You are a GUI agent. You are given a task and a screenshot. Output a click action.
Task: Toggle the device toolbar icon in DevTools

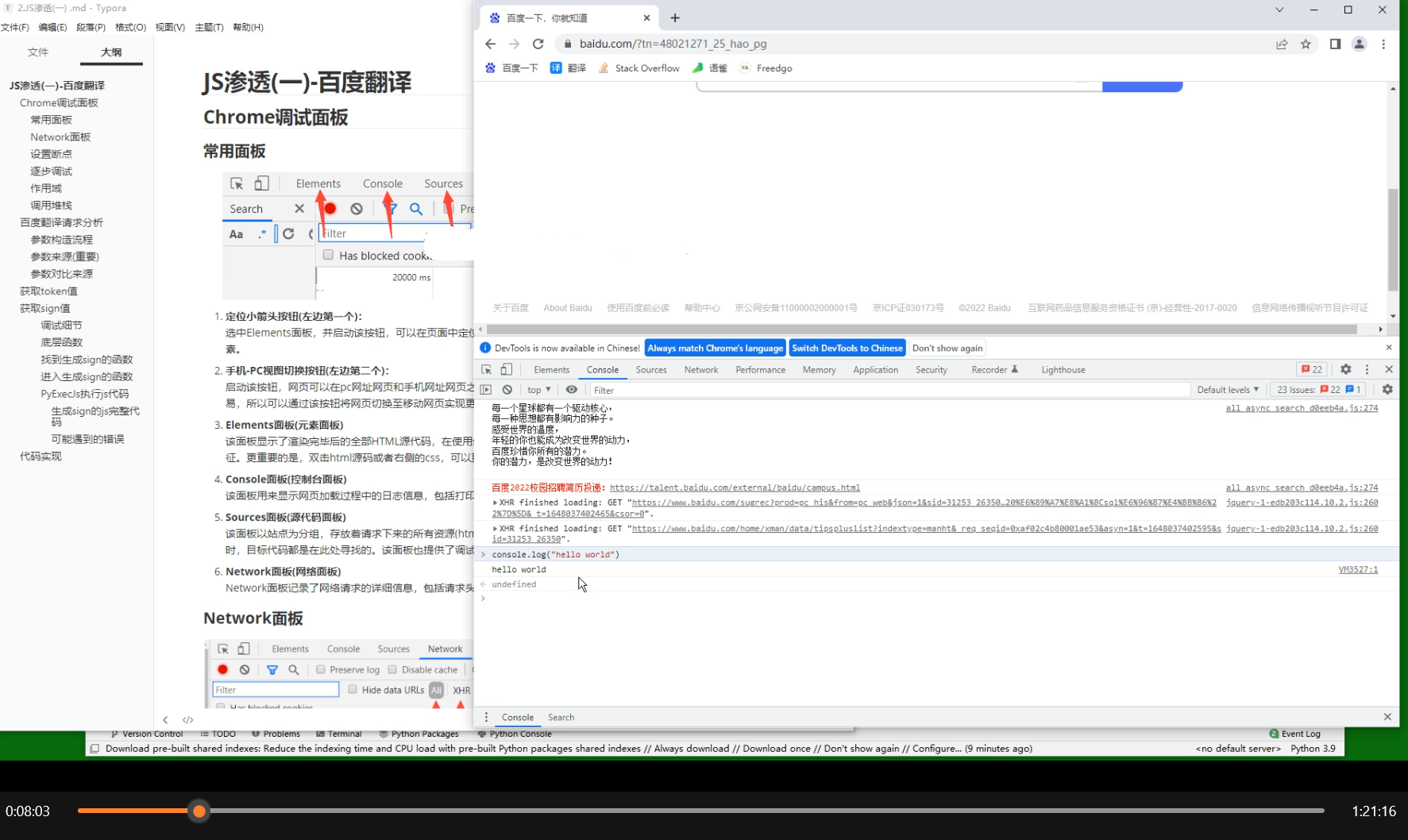tap(506, 370)
